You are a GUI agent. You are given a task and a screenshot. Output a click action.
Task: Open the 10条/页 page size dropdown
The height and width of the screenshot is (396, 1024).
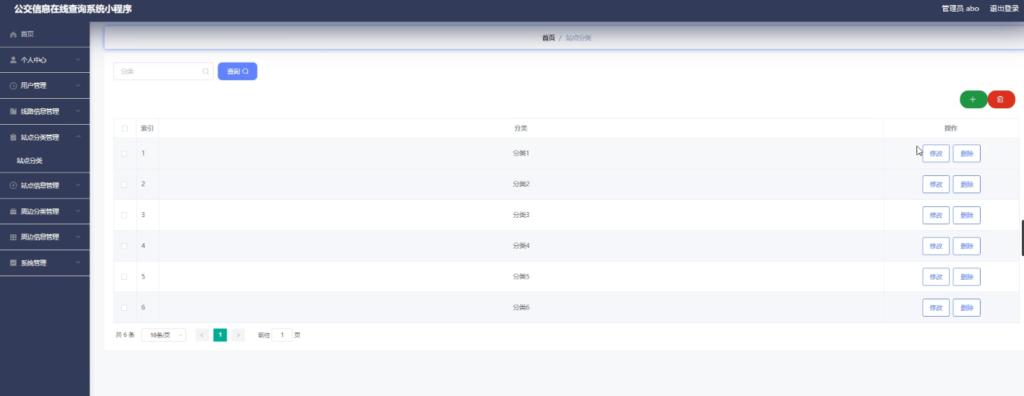[x=163, y=335]
